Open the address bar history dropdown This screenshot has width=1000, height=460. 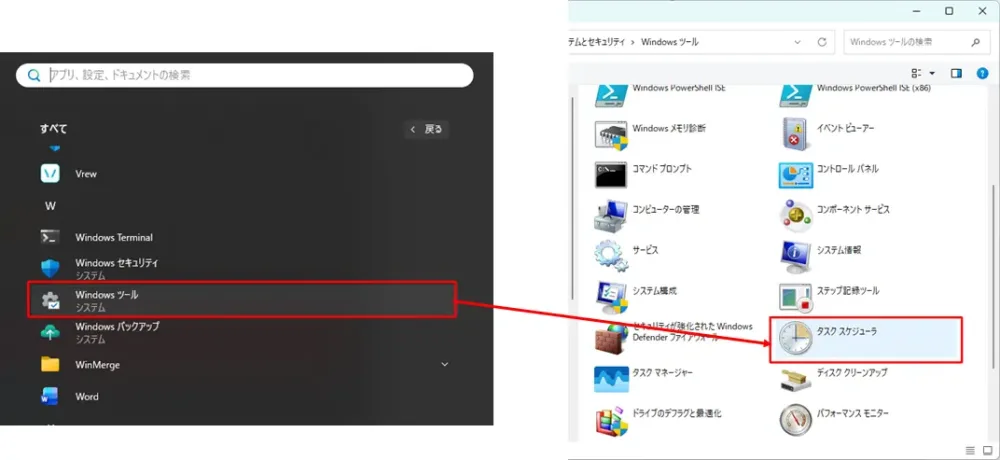tap(796, 42)
